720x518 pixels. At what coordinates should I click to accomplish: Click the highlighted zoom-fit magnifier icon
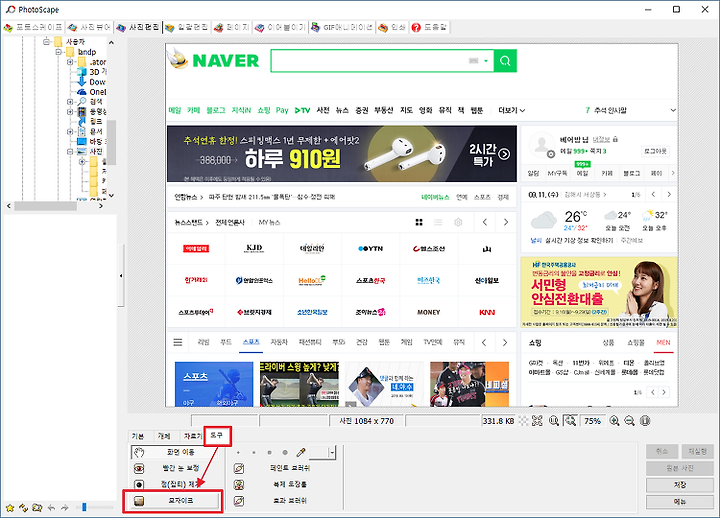click(x=570, y=421)
